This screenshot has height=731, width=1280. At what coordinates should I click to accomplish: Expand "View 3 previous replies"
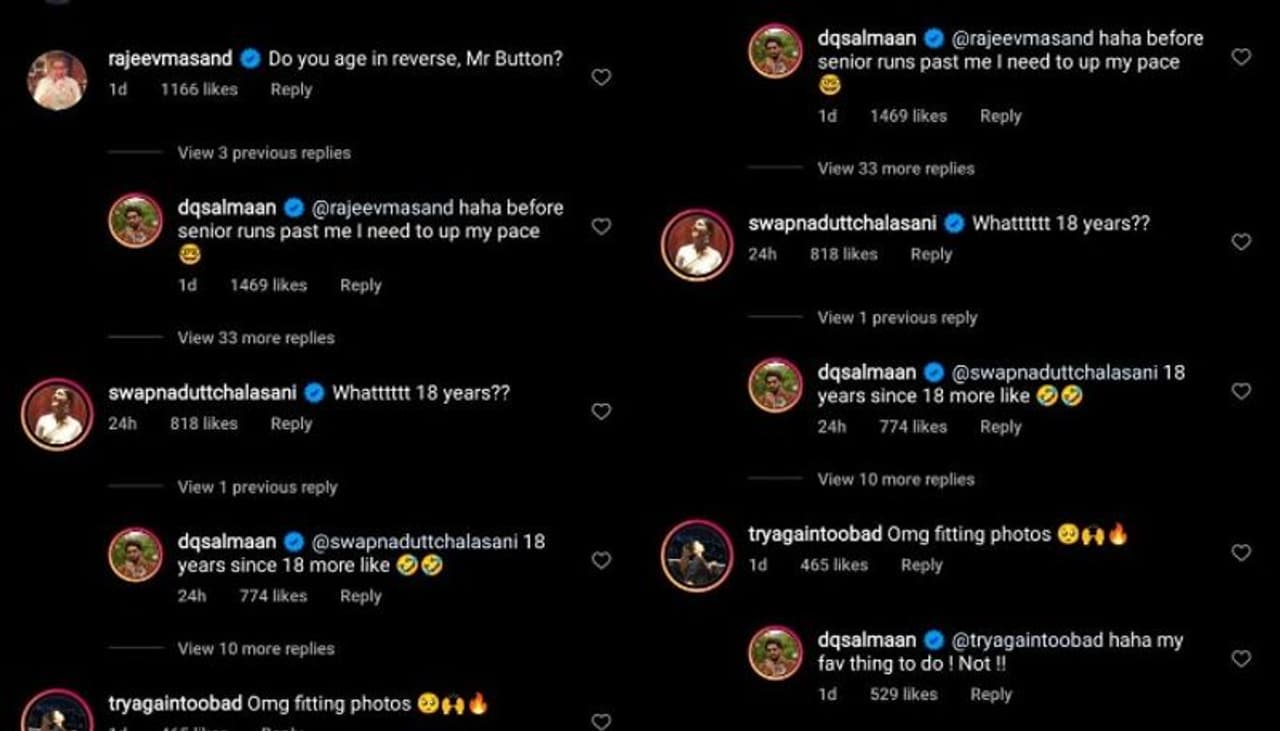coord(264,153)
